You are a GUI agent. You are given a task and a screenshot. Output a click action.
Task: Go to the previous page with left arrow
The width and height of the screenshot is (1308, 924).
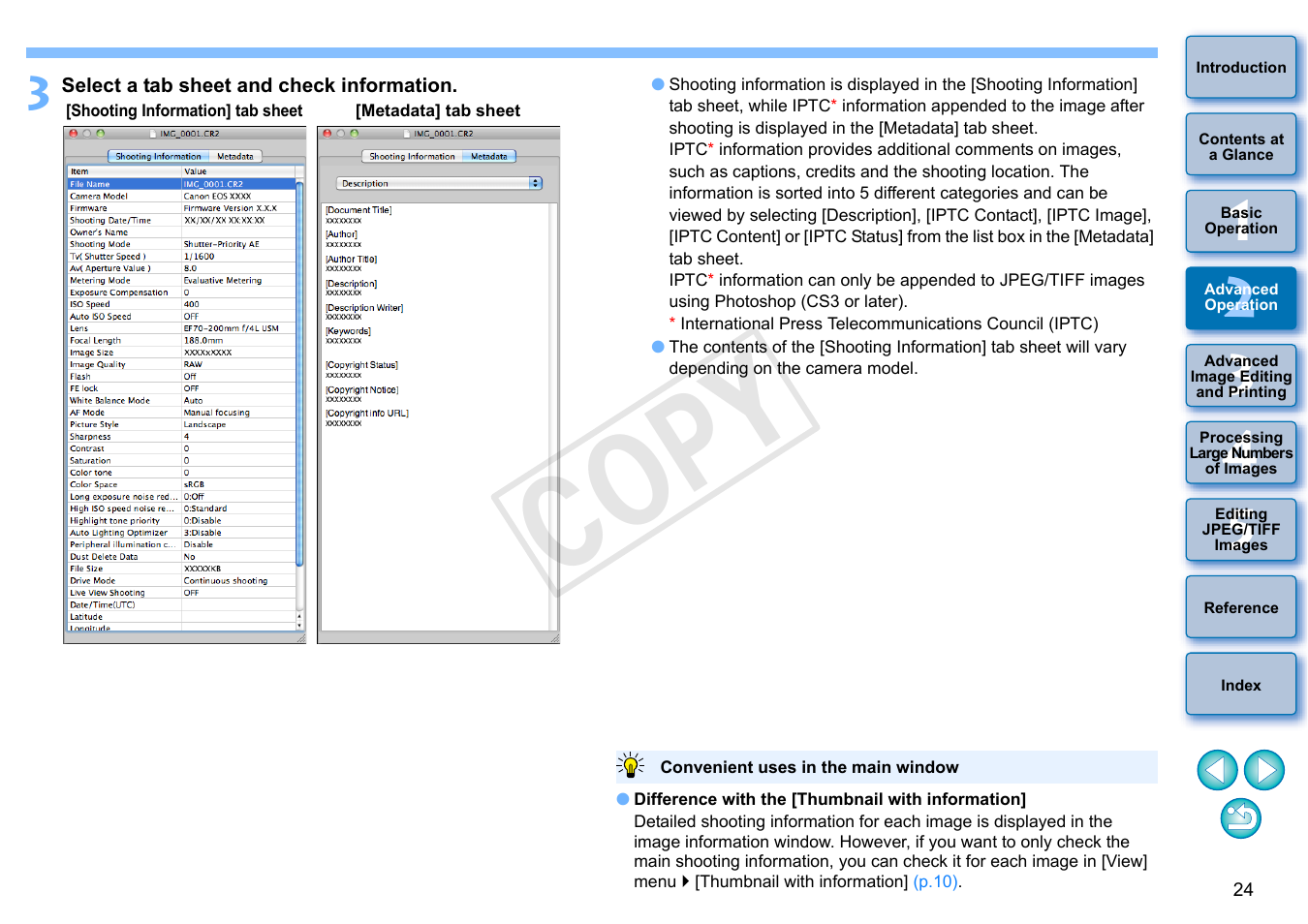click(1217, 770)
